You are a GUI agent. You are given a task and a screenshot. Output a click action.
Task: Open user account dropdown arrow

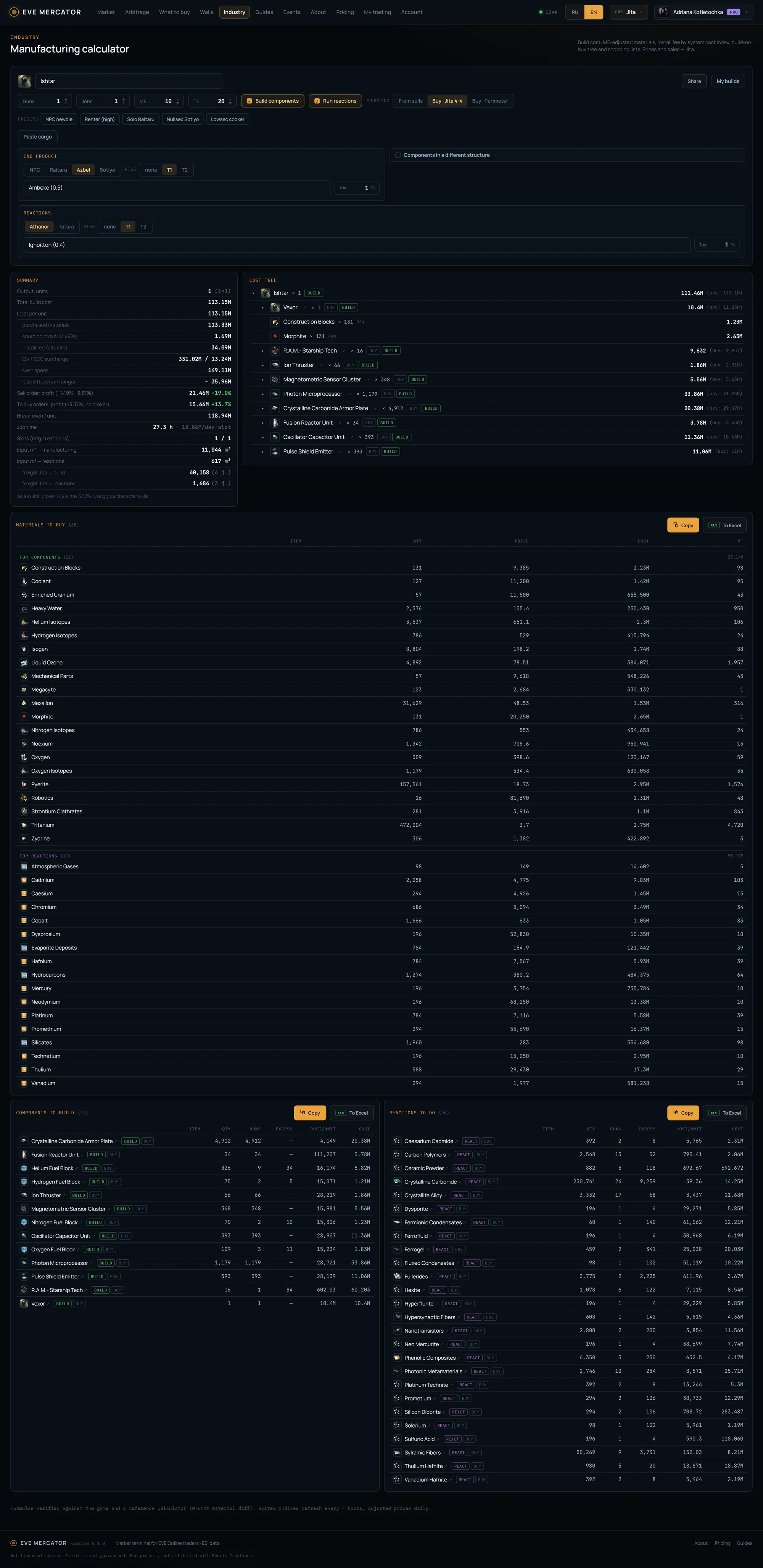pyautogui.click(x=747, y=12)
